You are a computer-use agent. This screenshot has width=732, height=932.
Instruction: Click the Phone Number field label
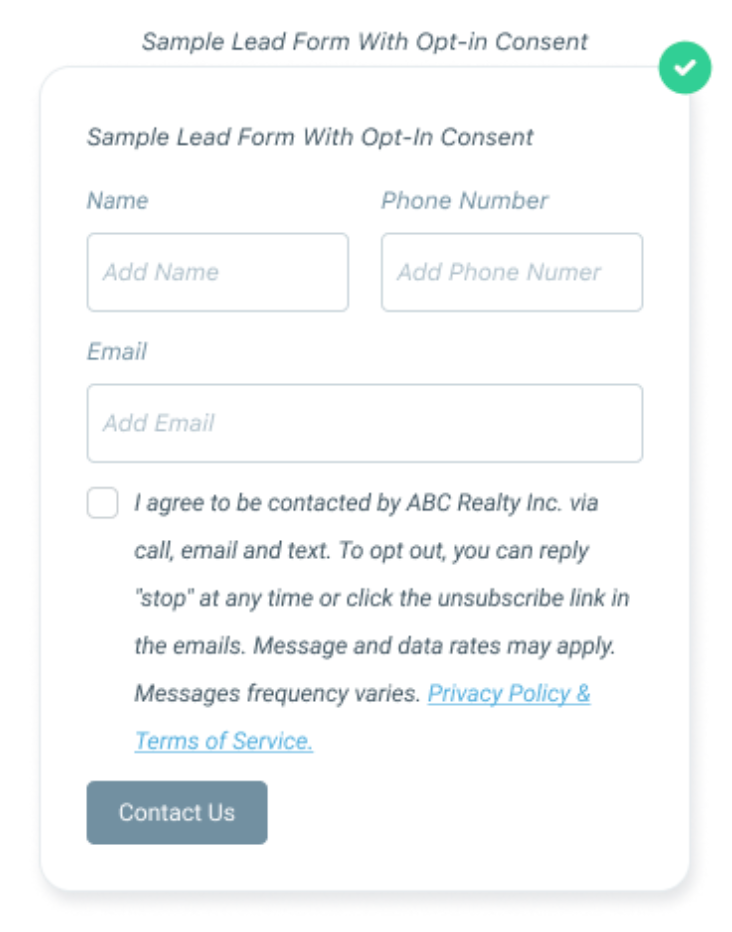(x=464, y=201)
